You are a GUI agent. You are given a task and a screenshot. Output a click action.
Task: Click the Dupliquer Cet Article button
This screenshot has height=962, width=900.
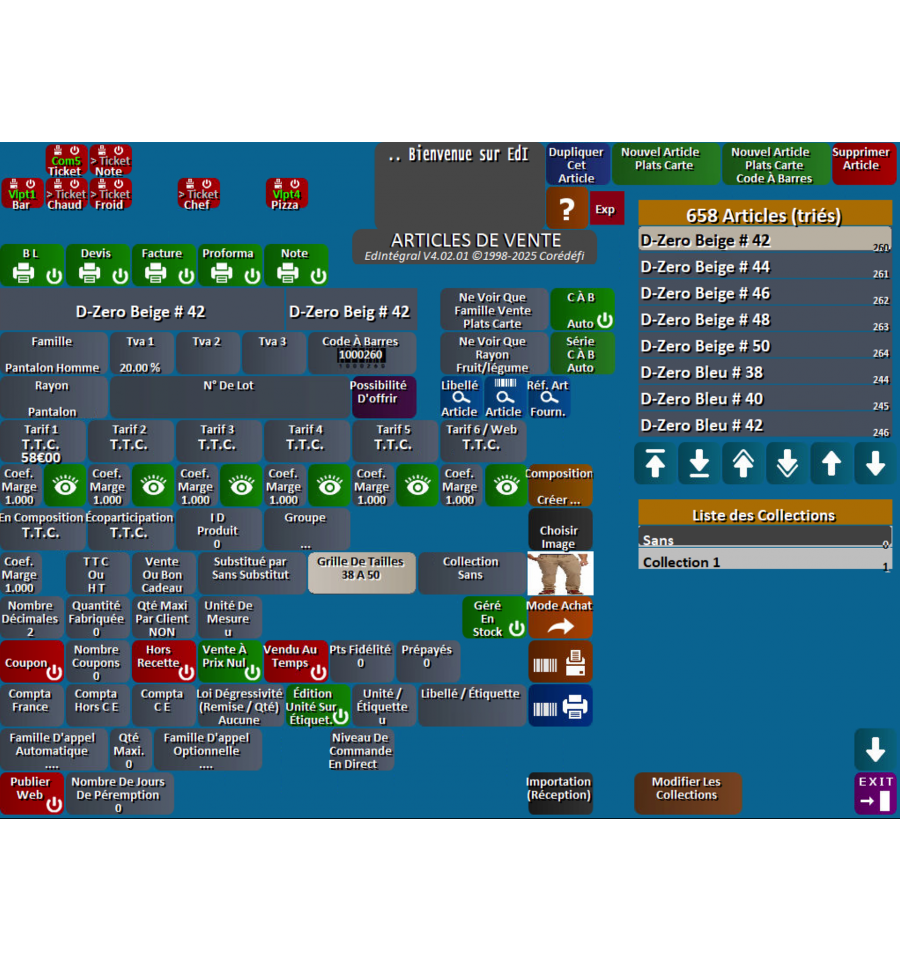pyautogui.click(x=577, y=165)
